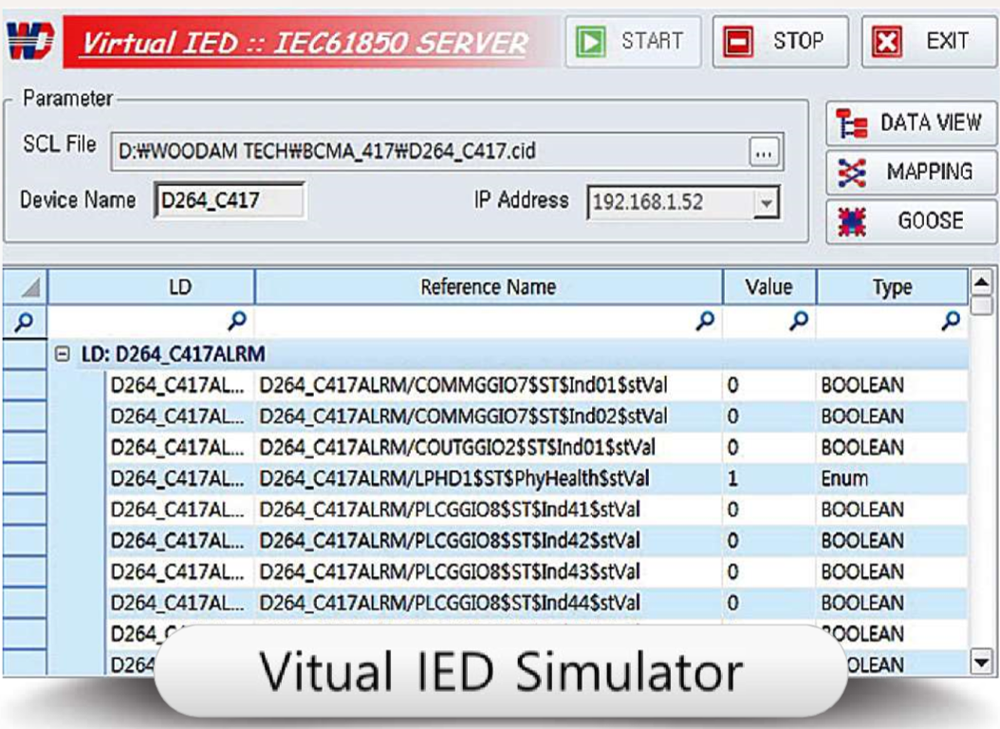Open the GOOSE button
This screenshot has height=729, width=1000.
pos(911,221)
